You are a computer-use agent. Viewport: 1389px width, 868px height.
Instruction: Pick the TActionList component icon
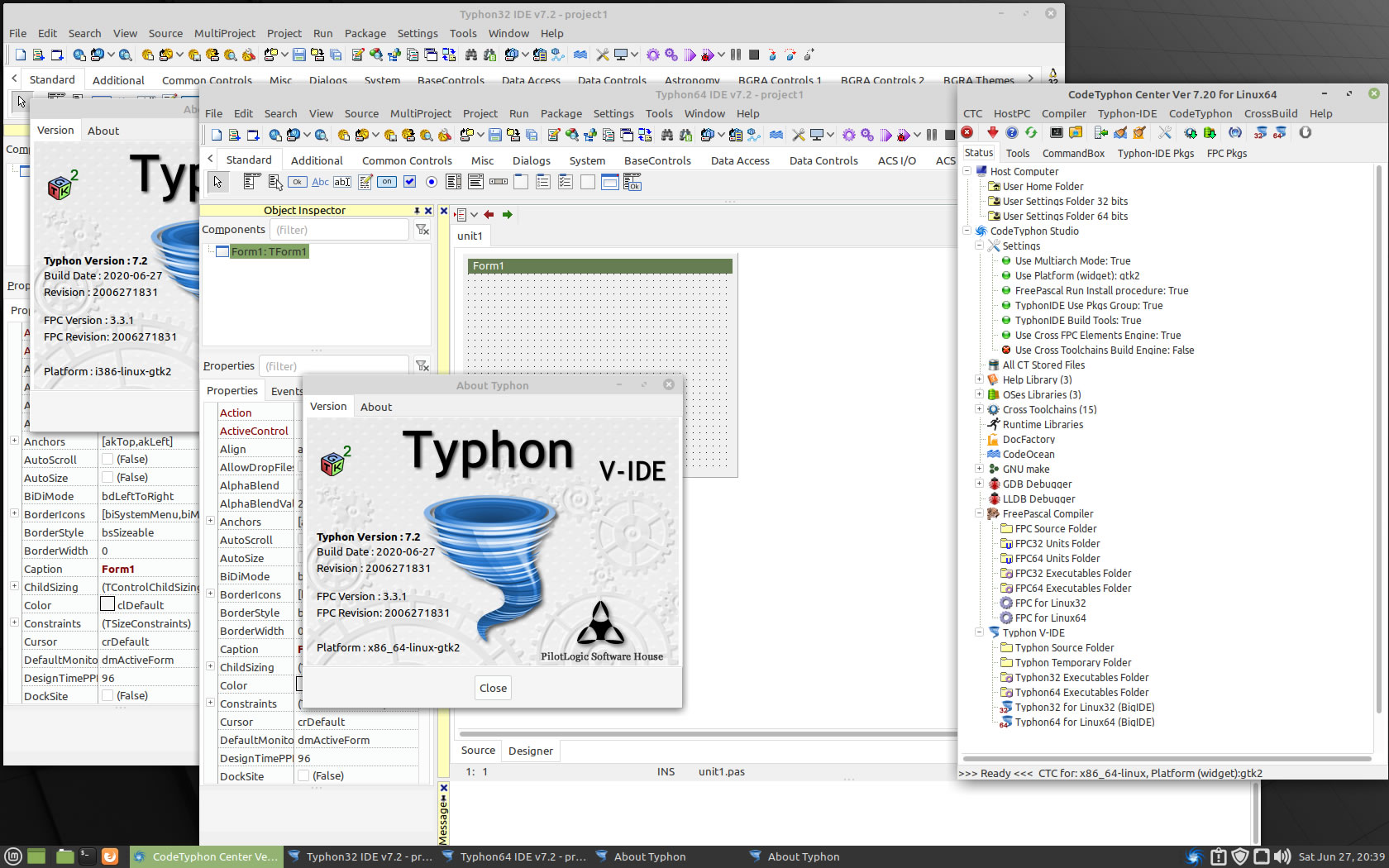632,182
